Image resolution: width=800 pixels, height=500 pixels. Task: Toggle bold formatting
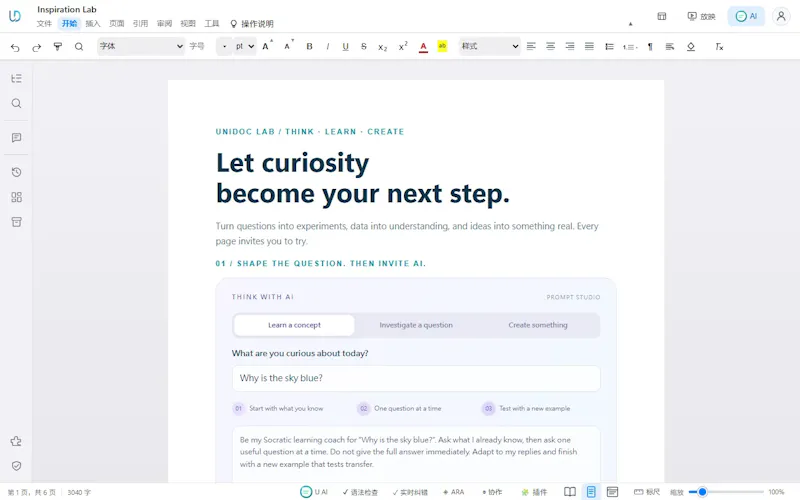309,46
